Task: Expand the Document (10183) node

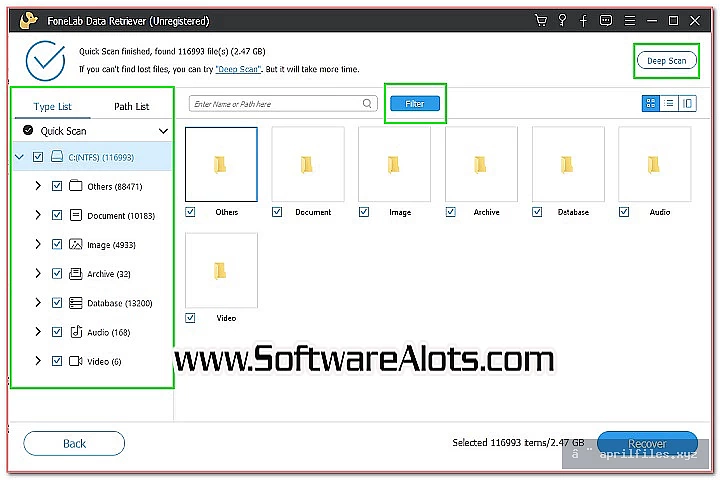Action: (x=38, y=215)
